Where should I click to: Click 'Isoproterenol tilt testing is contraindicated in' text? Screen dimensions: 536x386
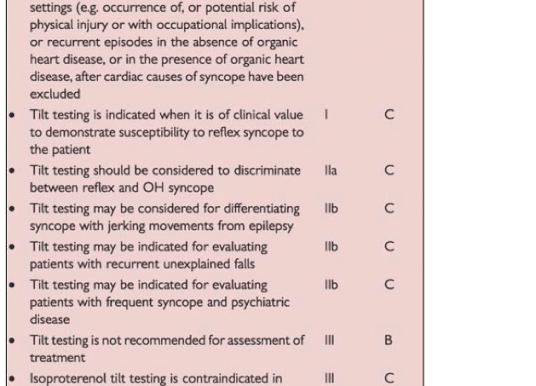click(x=156, y=379)
